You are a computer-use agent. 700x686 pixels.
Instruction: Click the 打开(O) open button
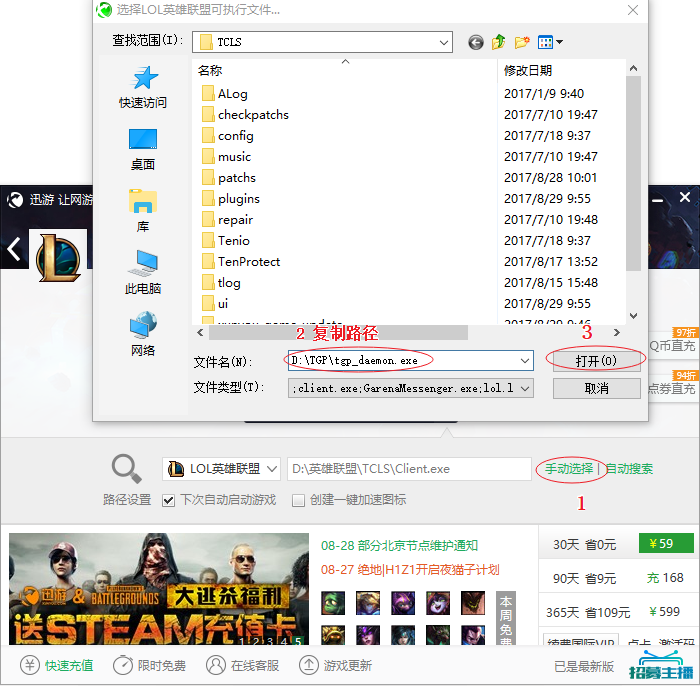tap(596, 361)
